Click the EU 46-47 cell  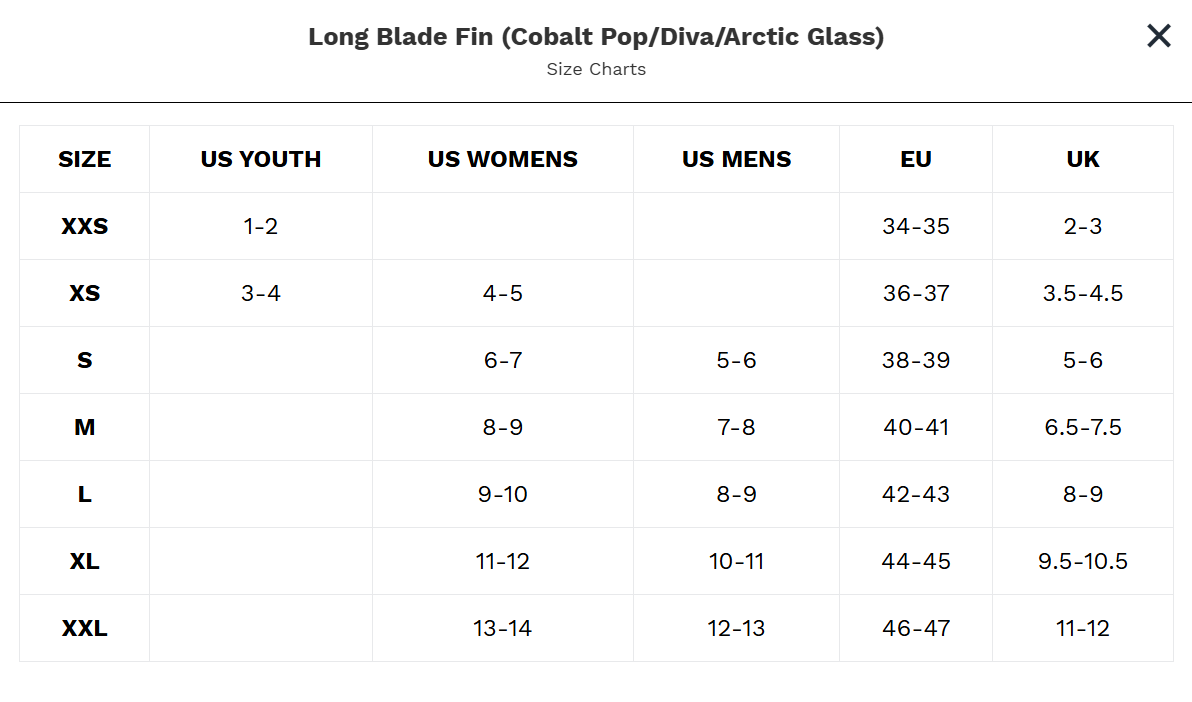click(916, 628)
